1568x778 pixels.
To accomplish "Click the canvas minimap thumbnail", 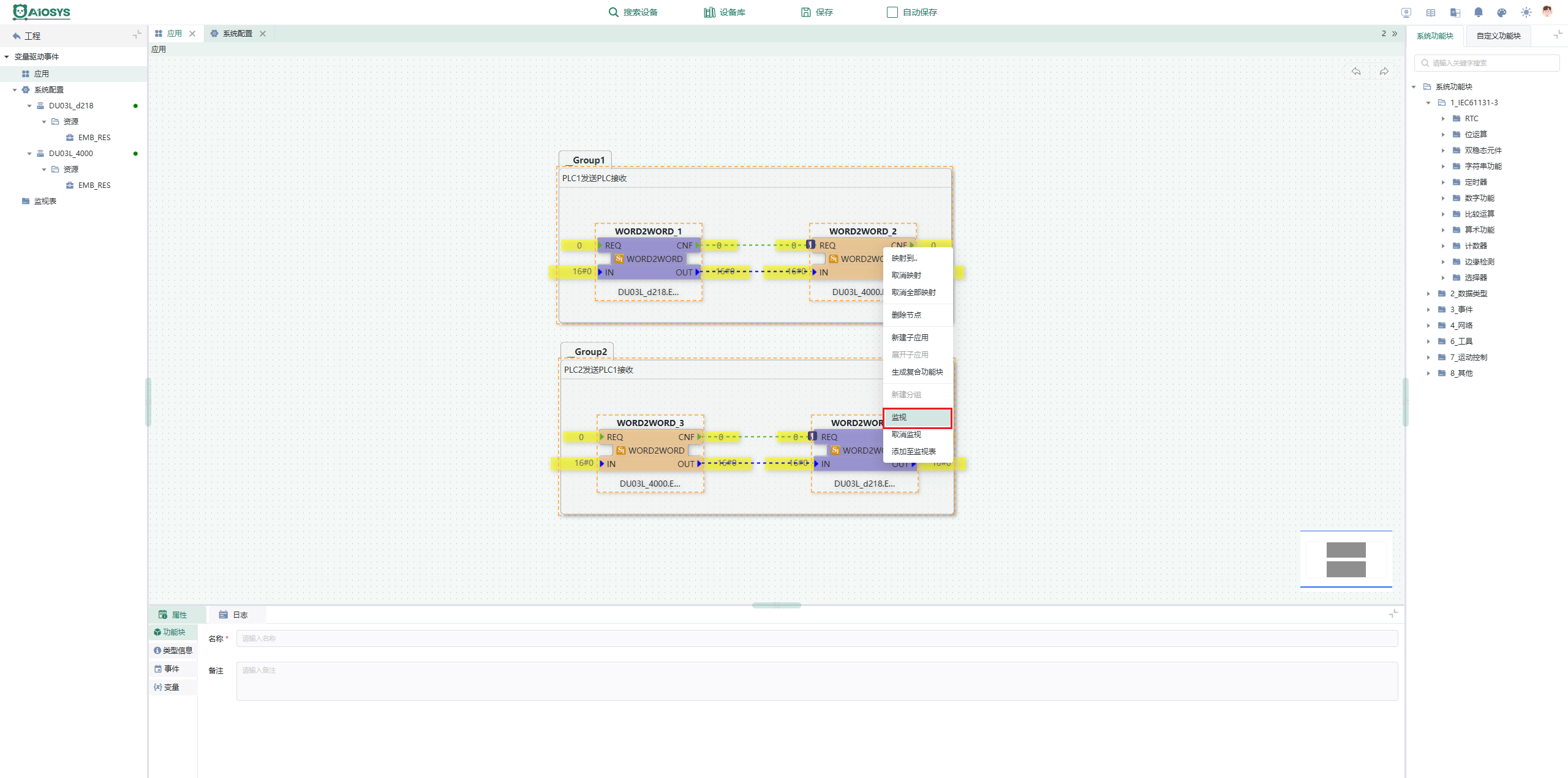I will click(x=1346, y=559).
